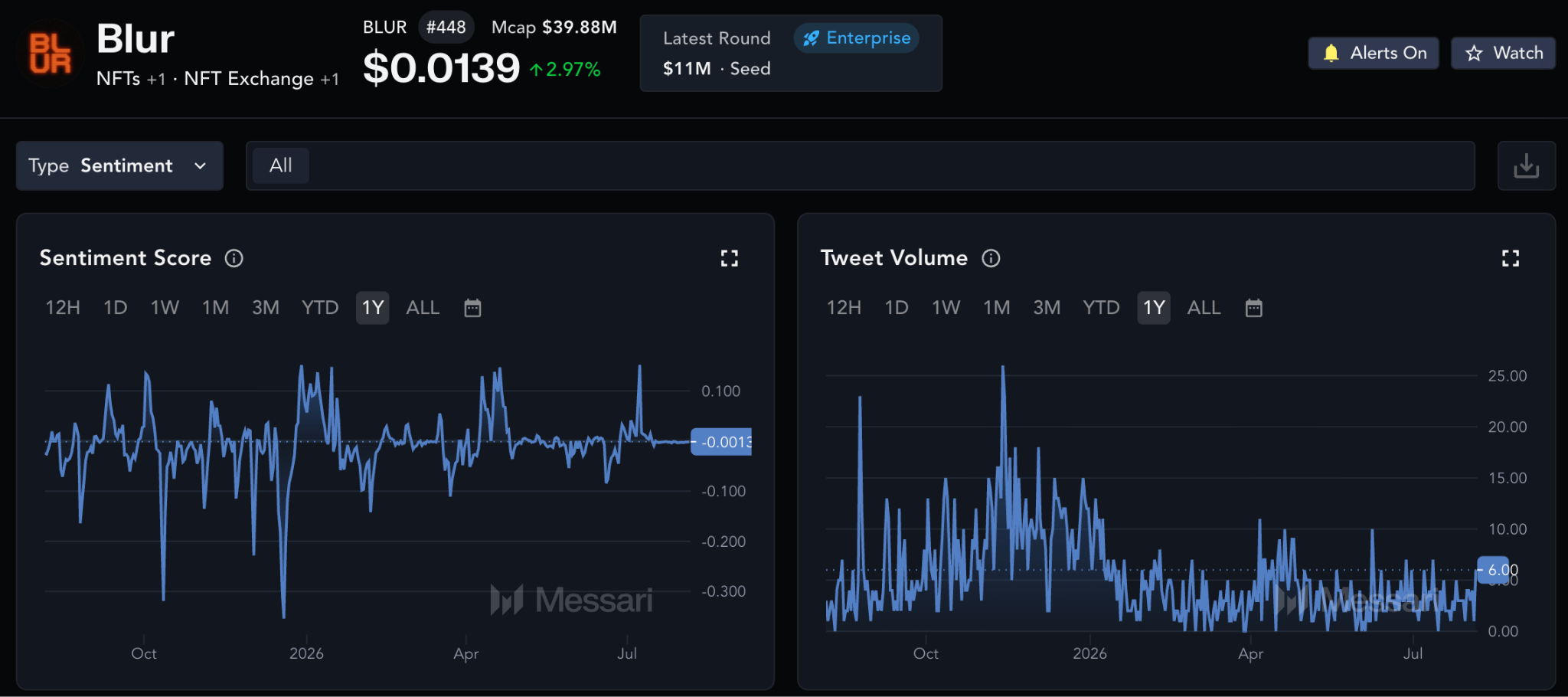Viewport: 1568px width, 697px height.
Task: Set Tweet Volume range to ALL
Action: coord(1204,308)
